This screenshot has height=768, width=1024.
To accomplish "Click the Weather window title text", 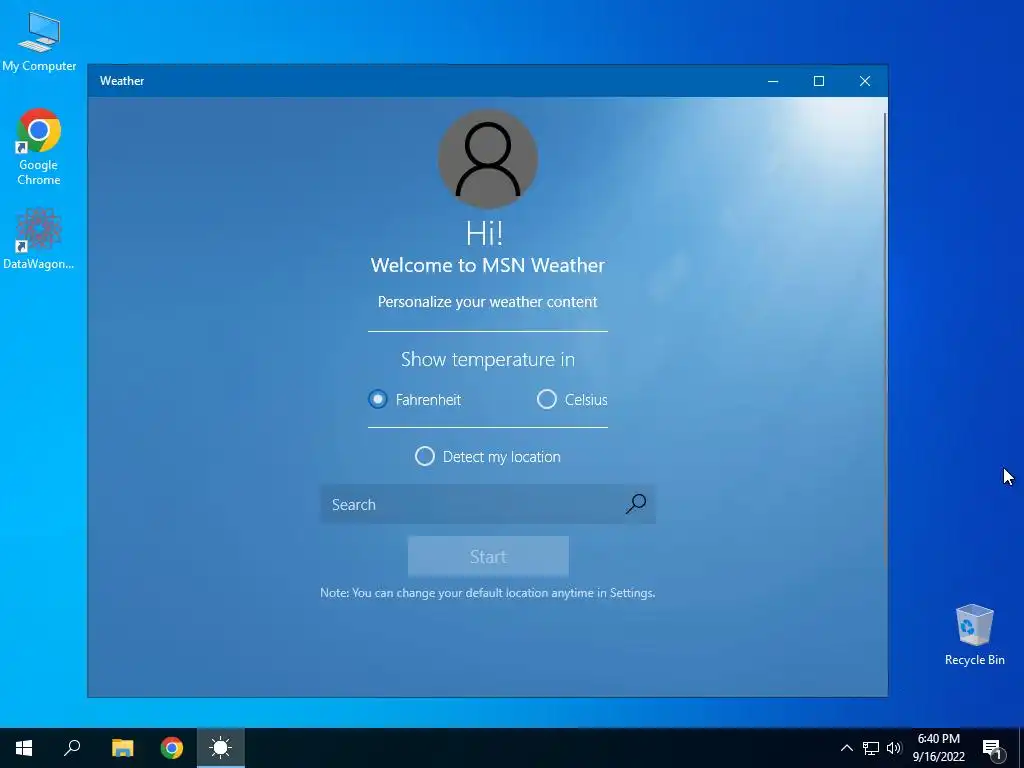I will pos(122,81).
